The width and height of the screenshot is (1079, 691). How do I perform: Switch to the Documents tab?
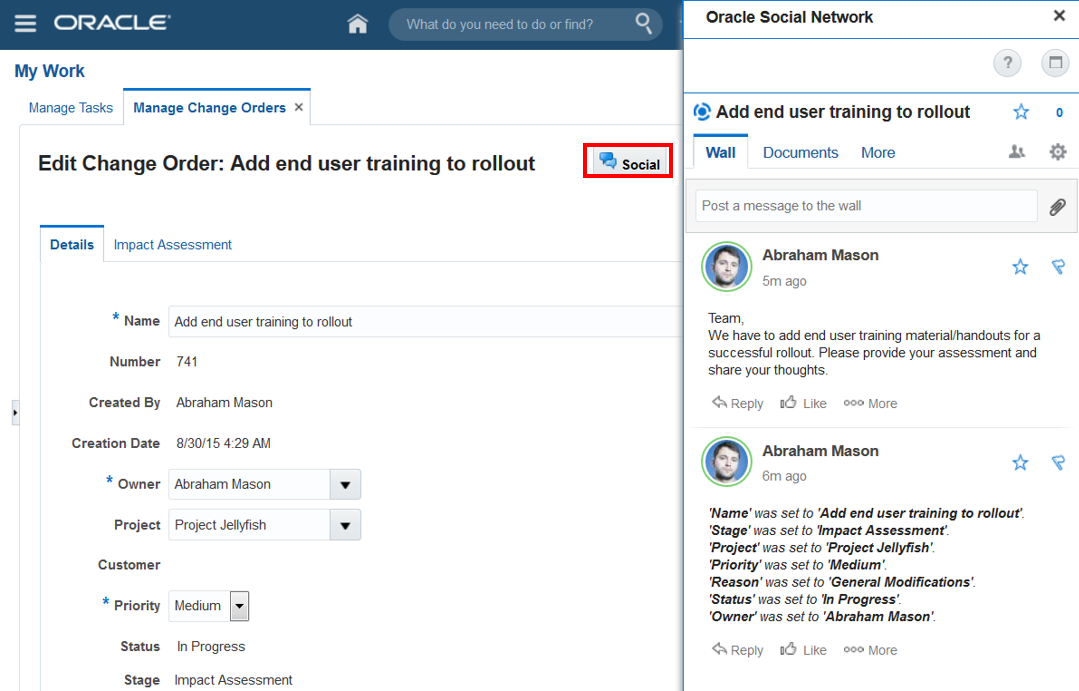point(800,153)
